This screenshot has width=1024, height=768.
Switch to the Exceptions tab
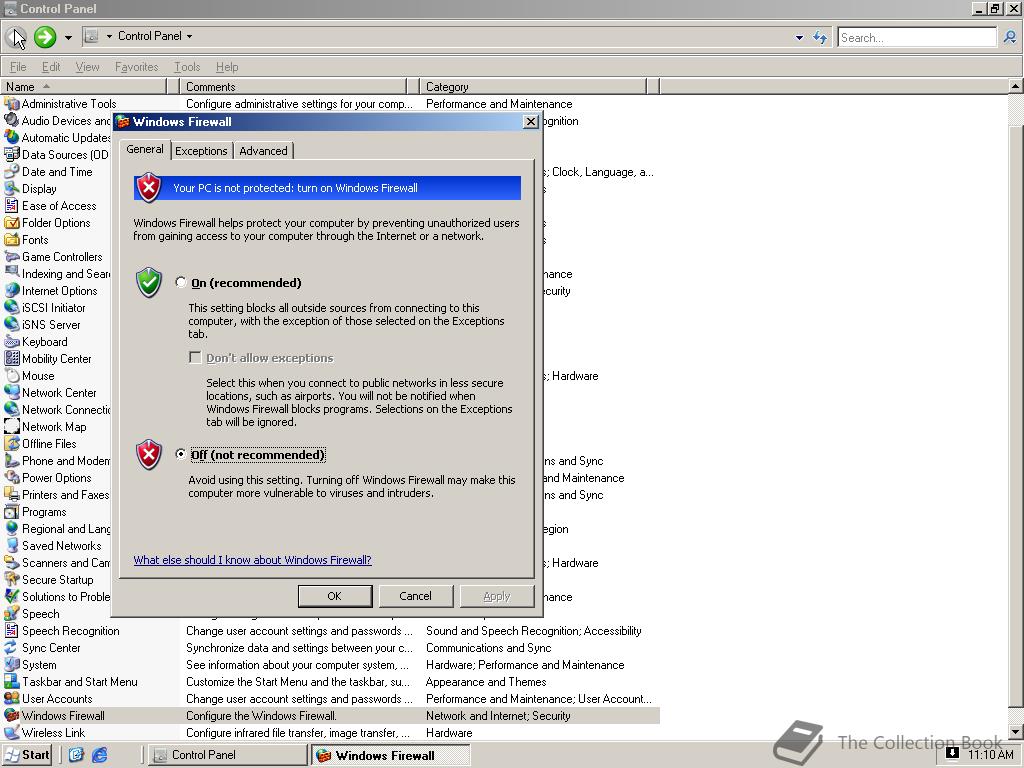pyautogui.click(x=201, y=151)
